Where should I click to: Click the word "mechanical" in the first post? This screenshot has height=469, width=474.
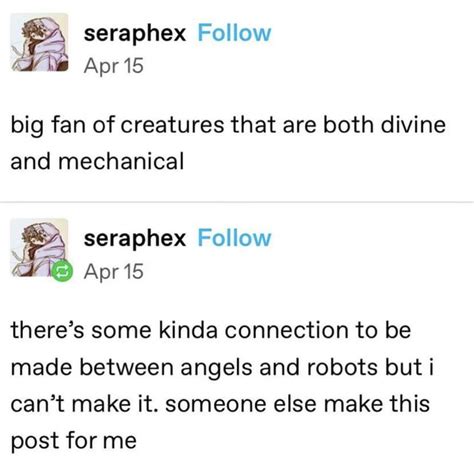[121, 161]
